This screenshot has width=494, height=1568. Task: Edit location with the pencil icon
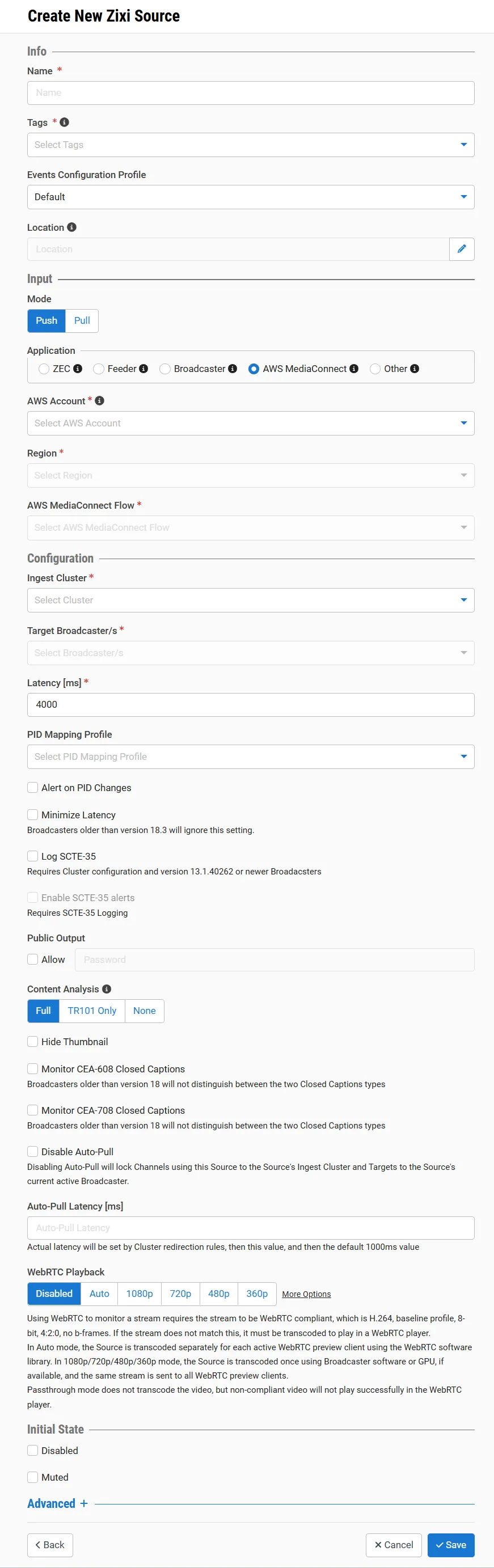[x=462, y=249]
